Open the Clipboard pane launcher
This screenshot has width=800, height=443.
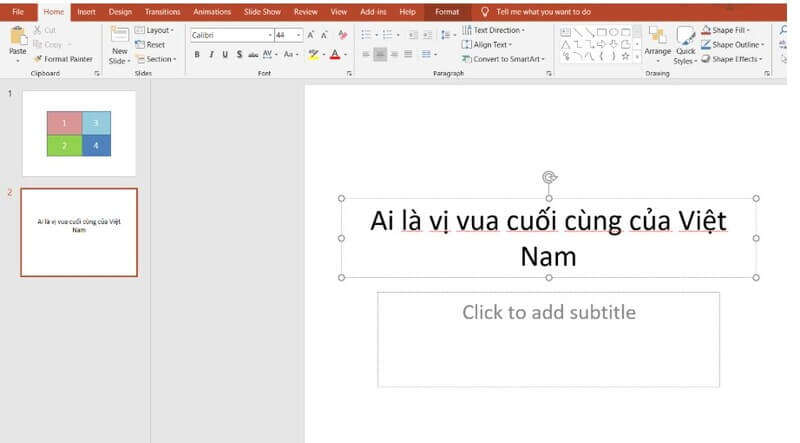[97, 74]
